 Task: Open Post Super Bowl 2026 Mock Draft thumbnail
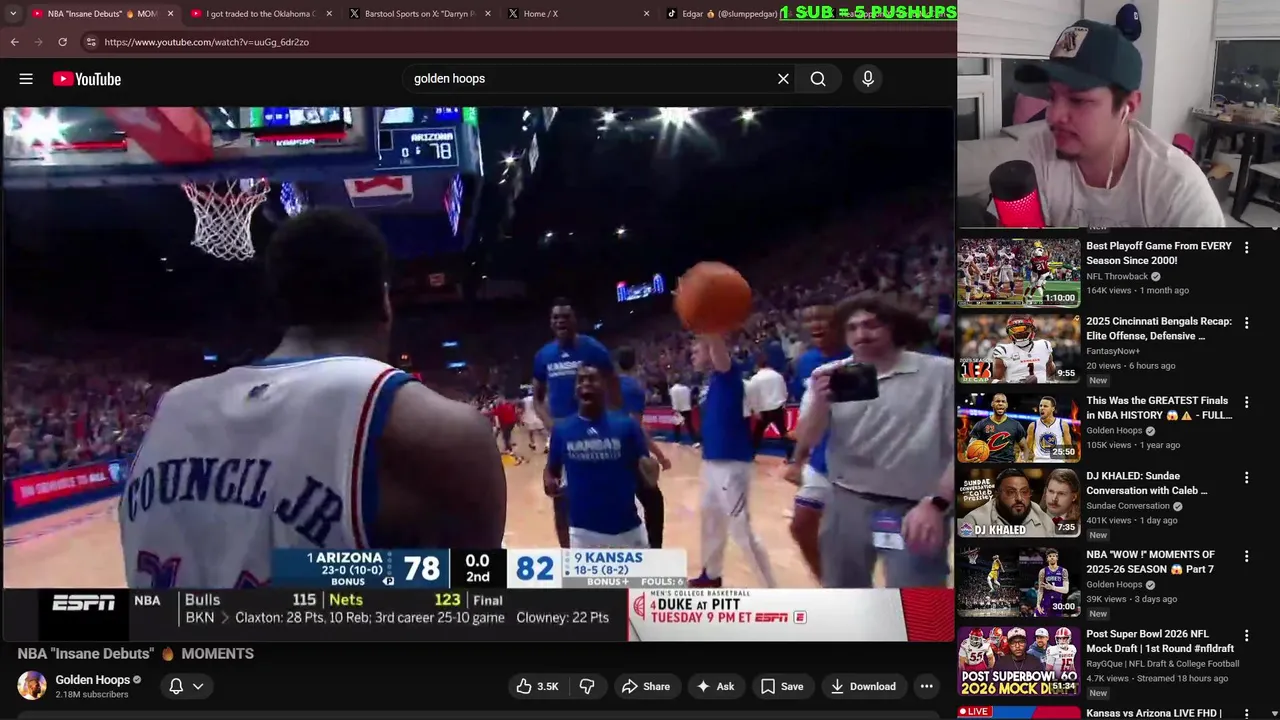[1019, 660]
